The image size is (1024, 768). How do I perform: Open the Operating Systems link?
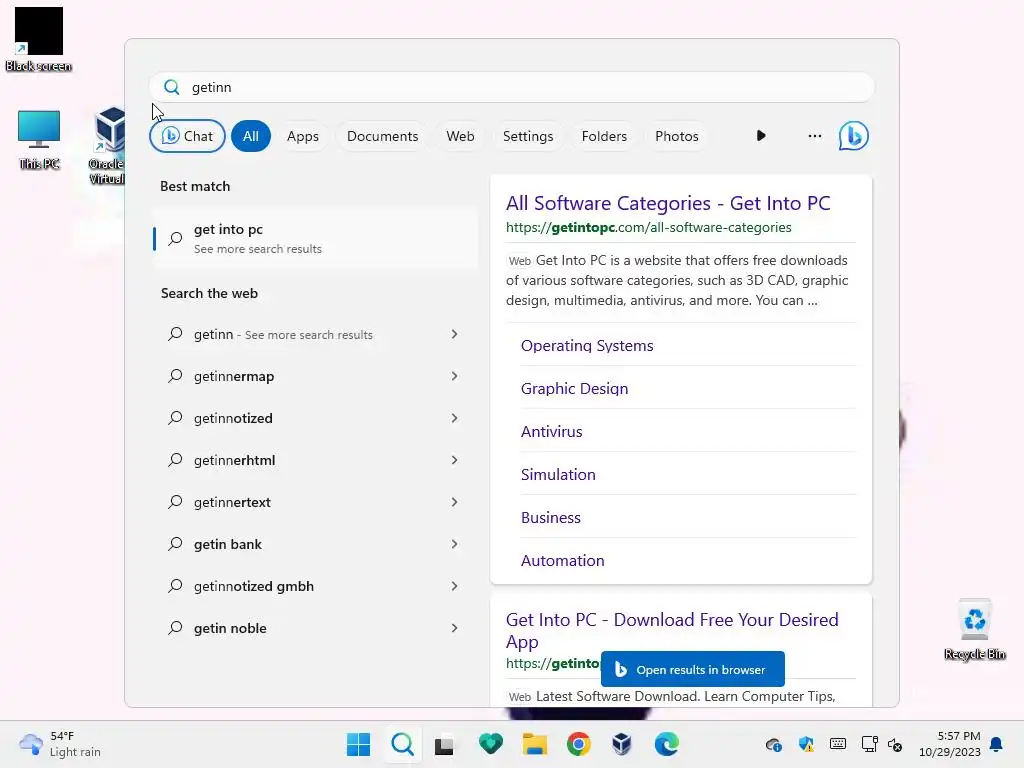click(587, 345)
